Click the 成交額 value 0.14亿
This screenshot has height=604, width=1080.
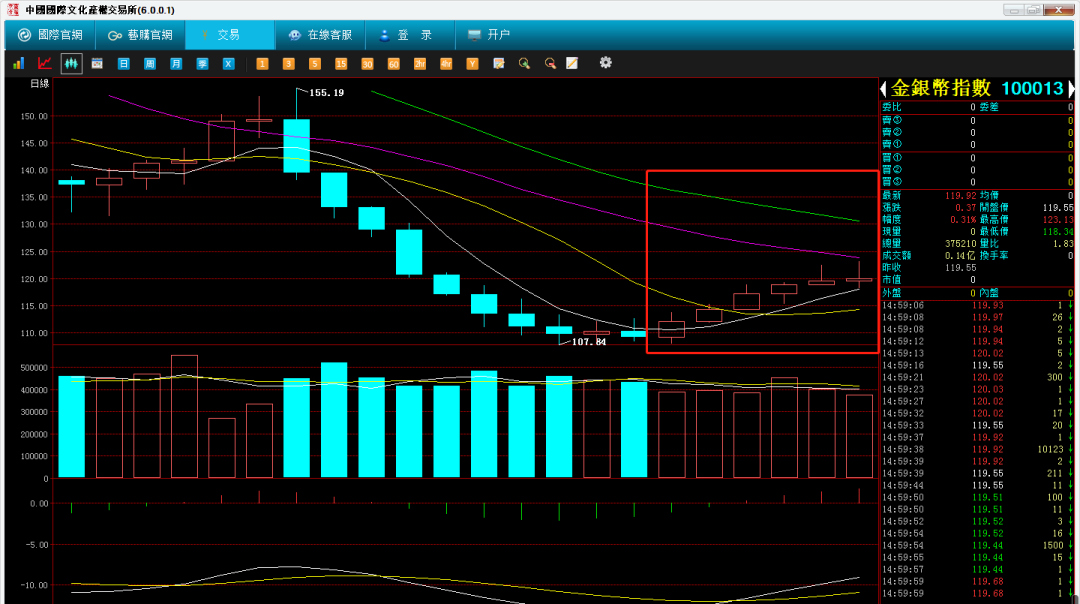click(x=960, y=256)
